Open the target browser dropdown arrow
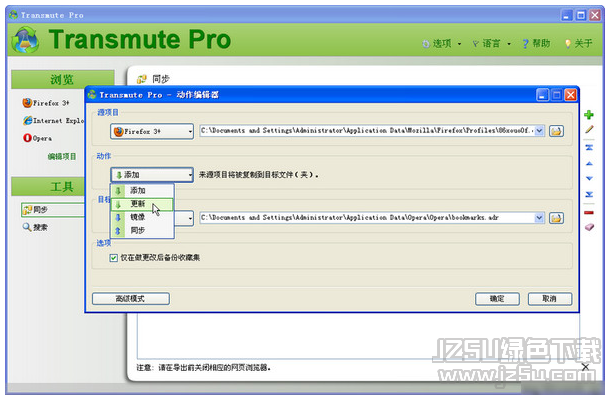614x402 pixels. 190,218
